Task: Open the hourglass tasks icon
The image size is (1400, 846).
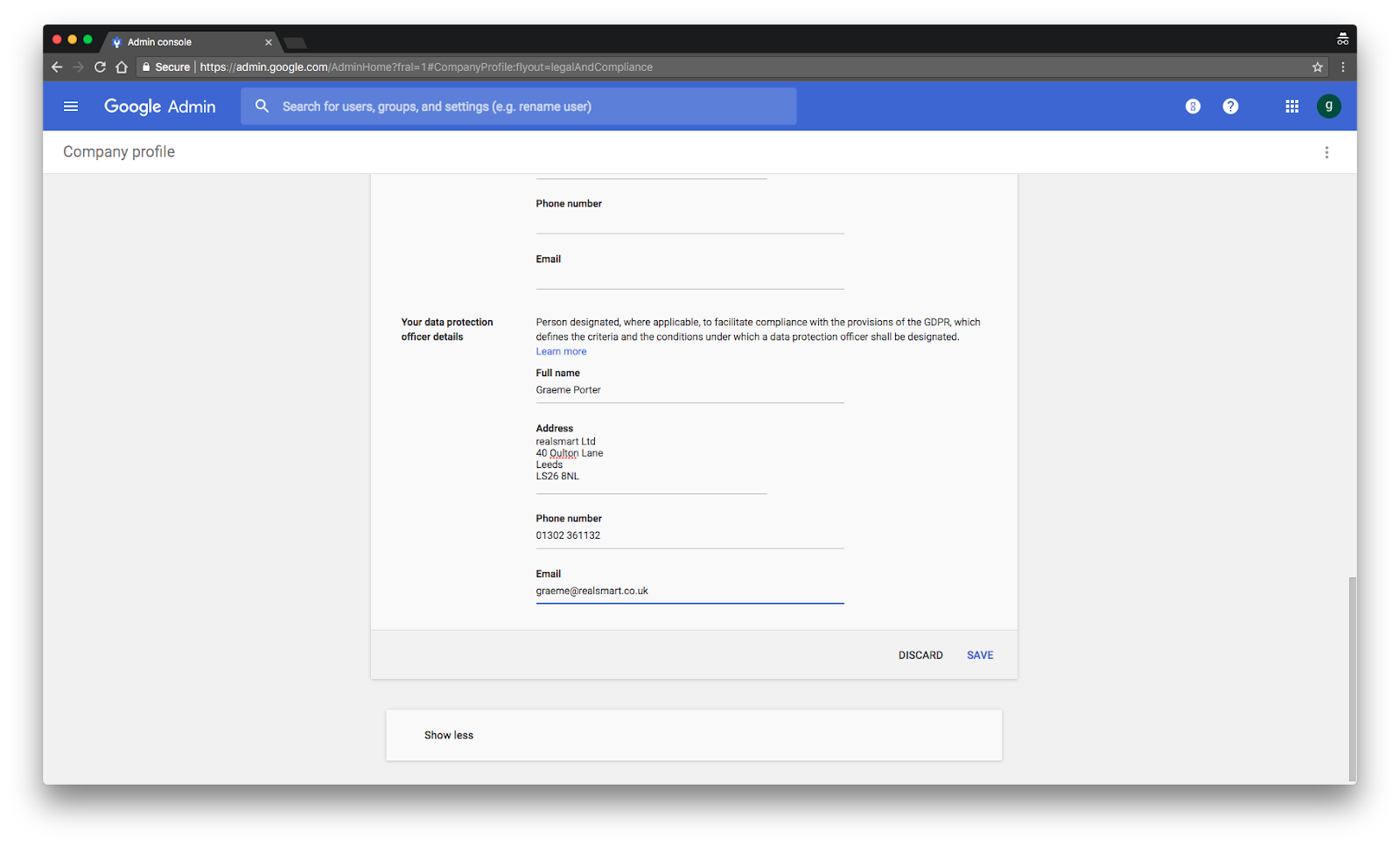Action: click(1193, 106)
